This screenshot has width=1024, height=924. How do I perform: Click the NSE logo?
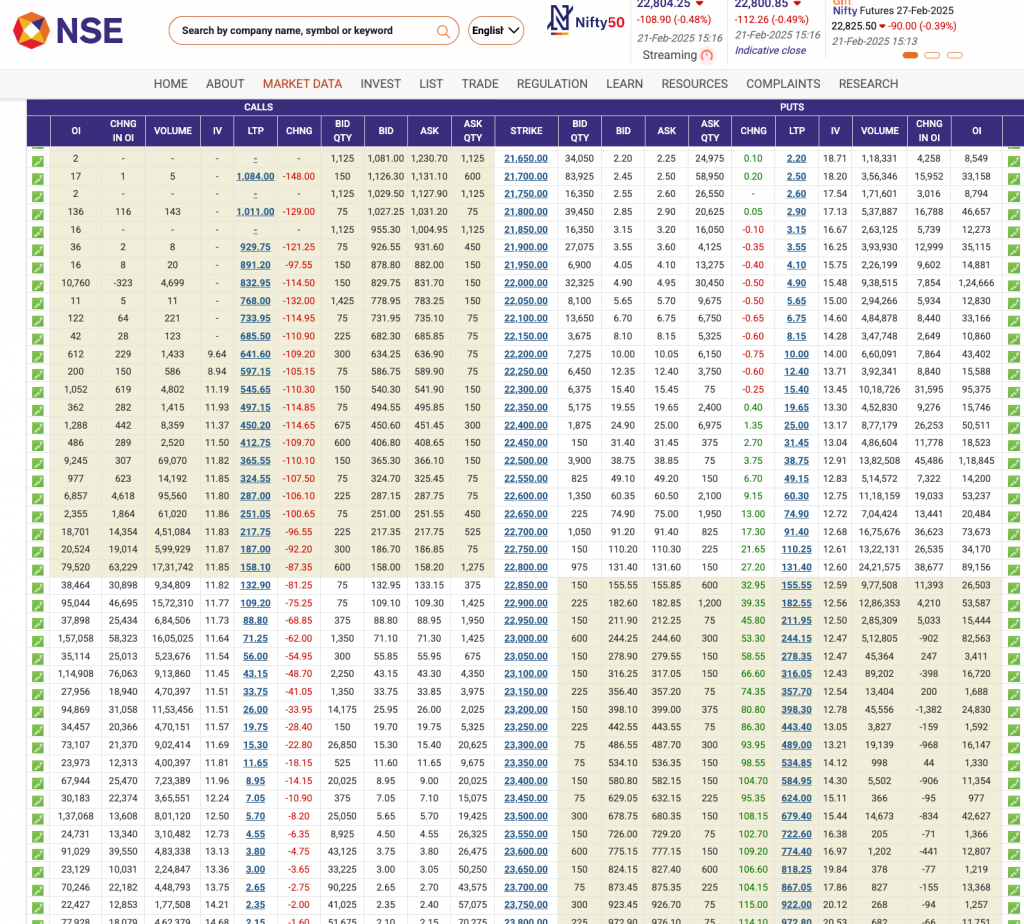click(68, 31)
